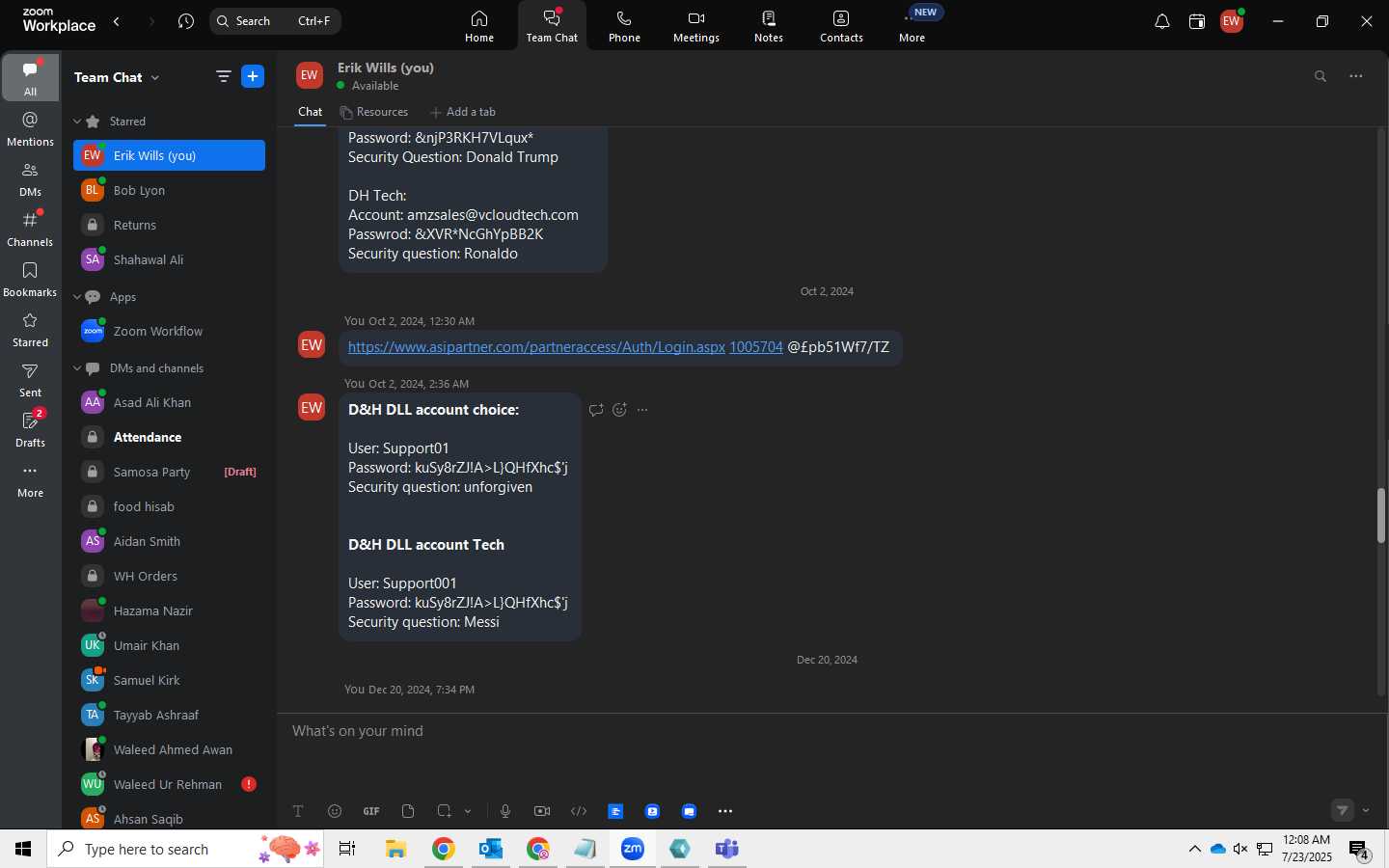Show All chats in left rail
Screen dimensions: 1389x868
click(31, 77)
